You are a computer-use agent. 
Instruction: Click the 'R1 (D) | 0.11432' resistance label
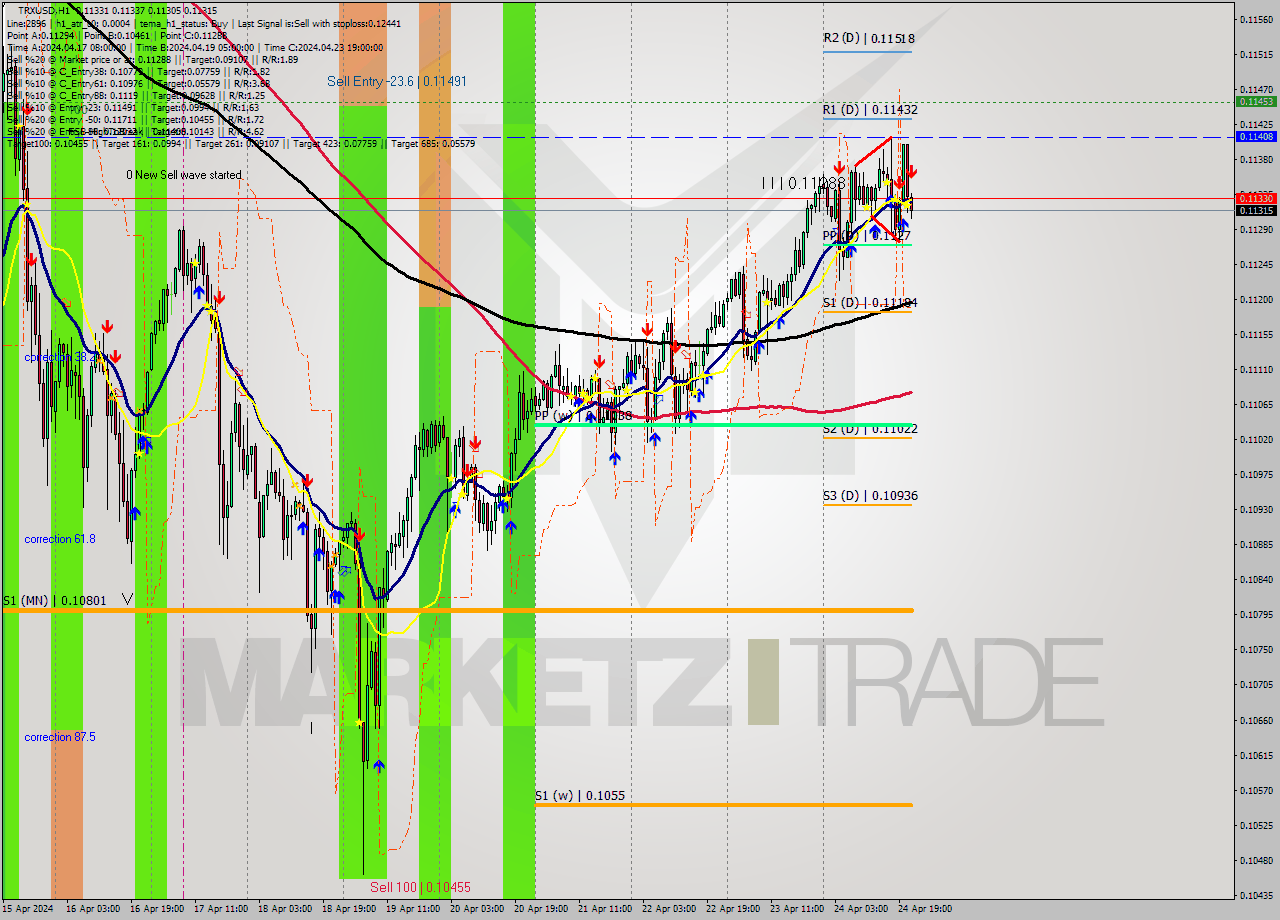870,109
